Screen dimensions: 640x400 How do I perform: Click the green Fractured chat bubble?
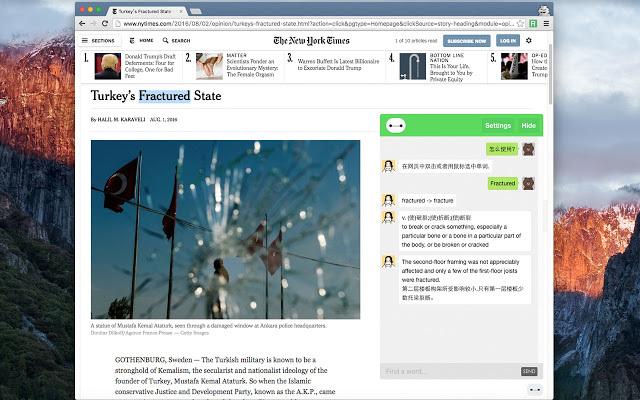click(x=502, y=184)
